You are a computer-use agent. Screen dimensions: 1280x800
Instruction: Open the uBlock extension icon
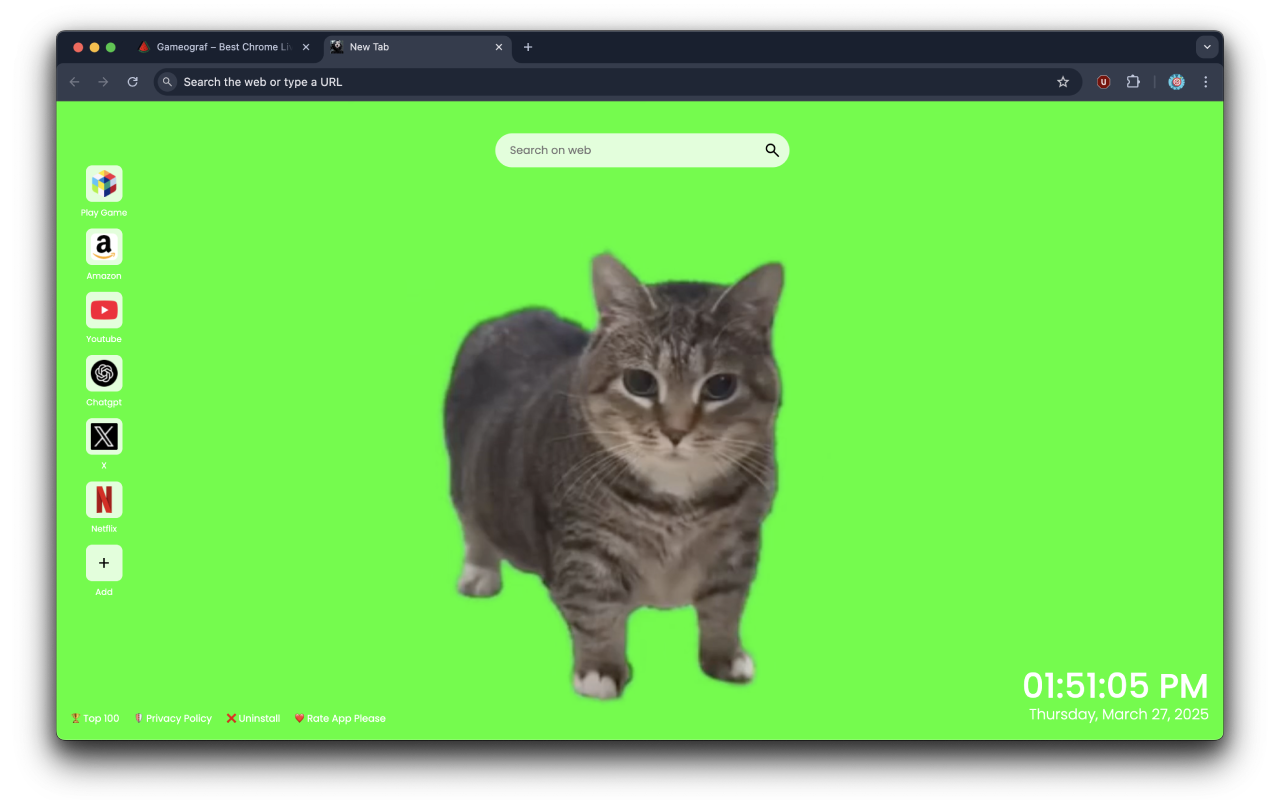click(1104, 82)
